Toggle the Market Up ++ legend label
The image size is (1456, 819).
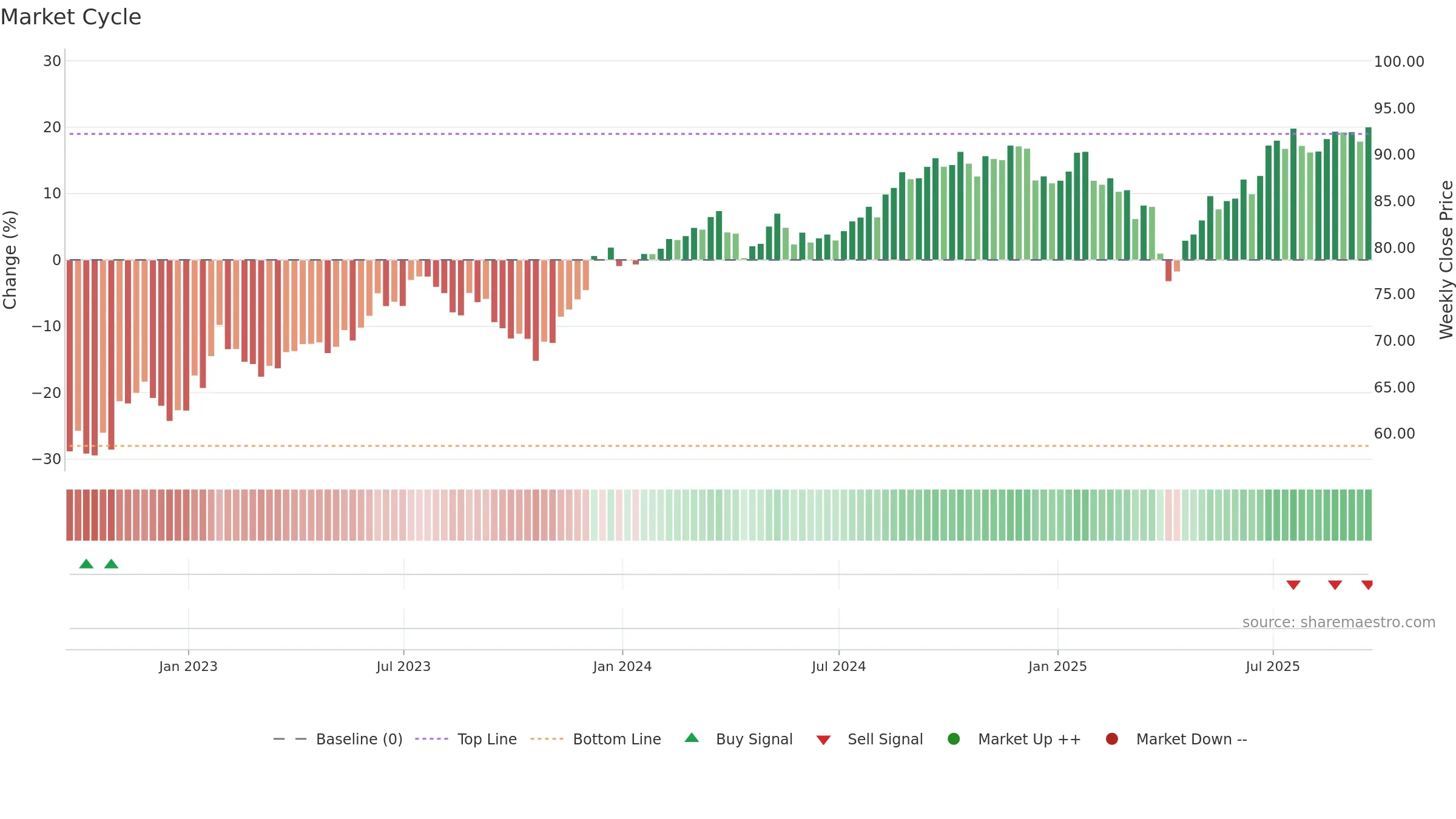[1030, 739]
